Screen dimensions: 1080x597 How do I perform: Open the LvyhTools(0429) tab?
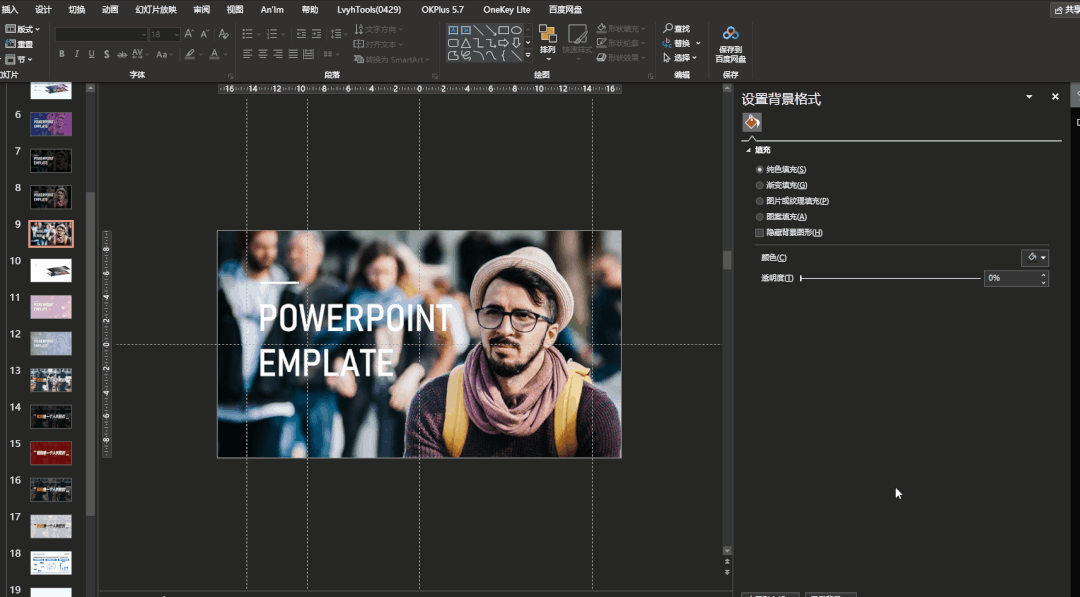tap(369, 10)
